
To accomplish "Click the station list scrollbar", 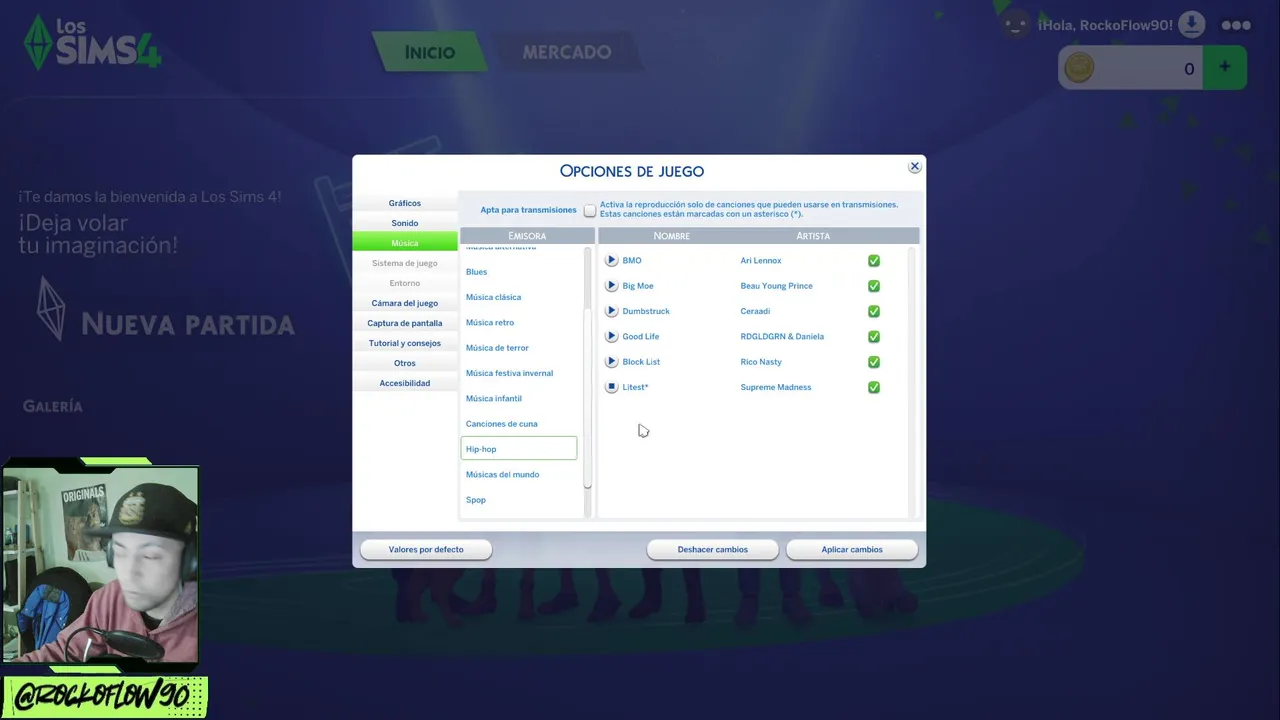I will 588,396.
